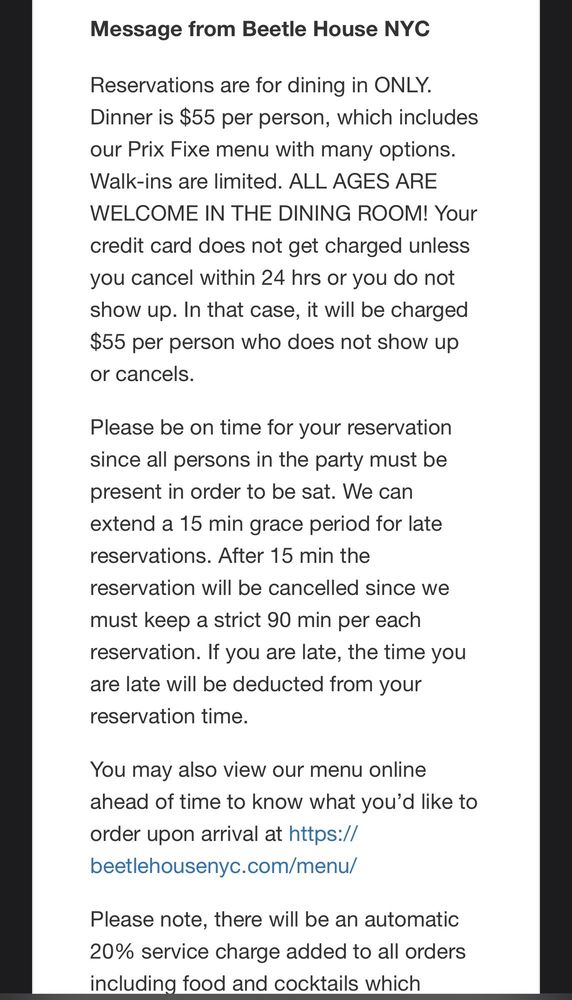Tap the "Reservations are for dining in ONLY" sentence
Image resolution: width=572 pixels, height=1000 pixels.
click(261, 85)
